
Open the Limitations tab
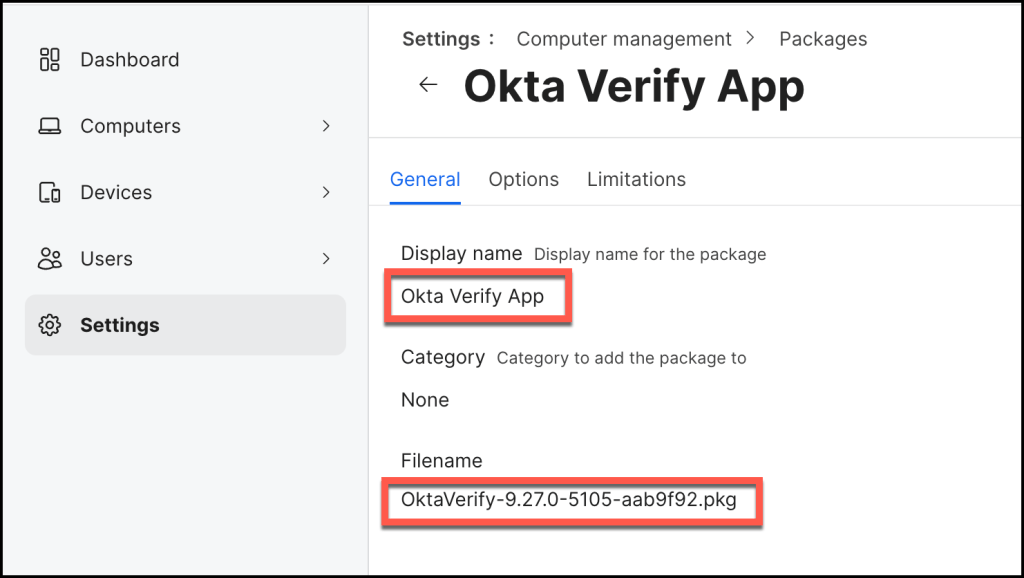(636, 180)
